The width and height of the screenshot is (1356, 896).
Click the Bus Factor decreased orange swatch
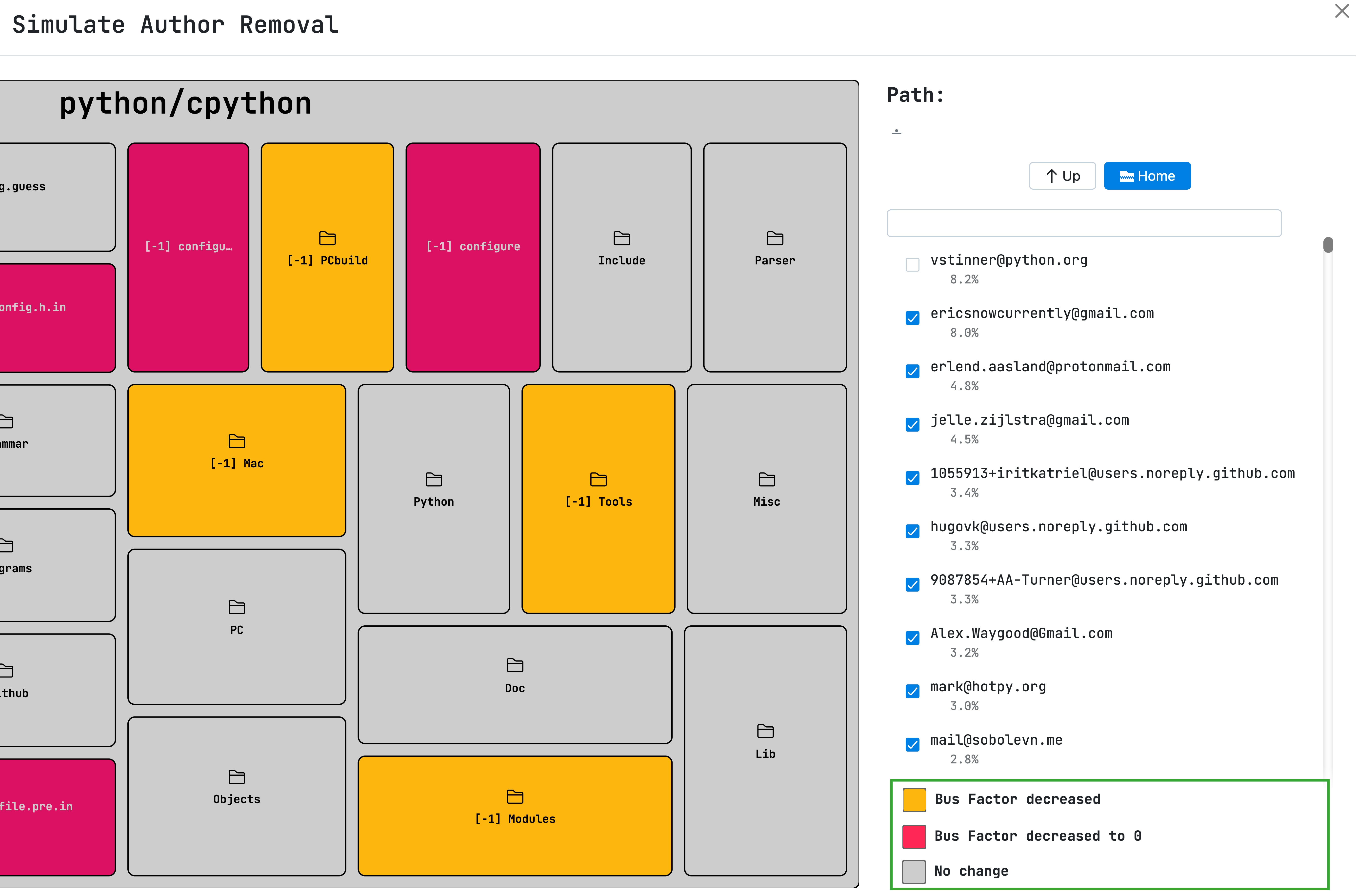(914, 800)
